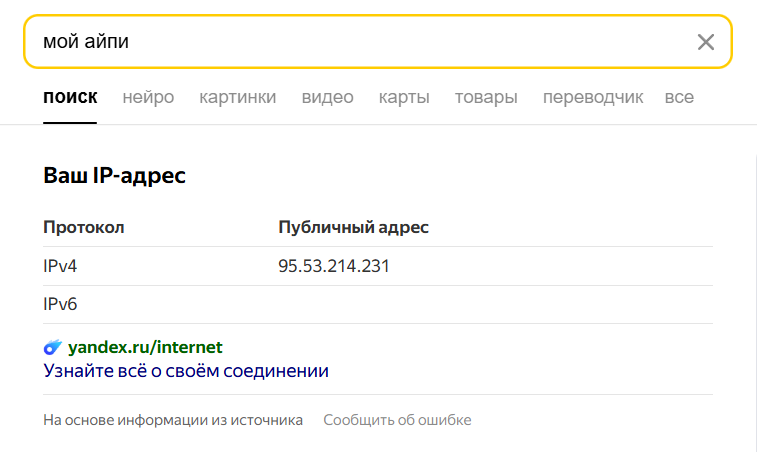Click the Yandex Internet comet icon
Image resolution: width=757 pixels, height=452 pixels.
click(x=53, y=348)
